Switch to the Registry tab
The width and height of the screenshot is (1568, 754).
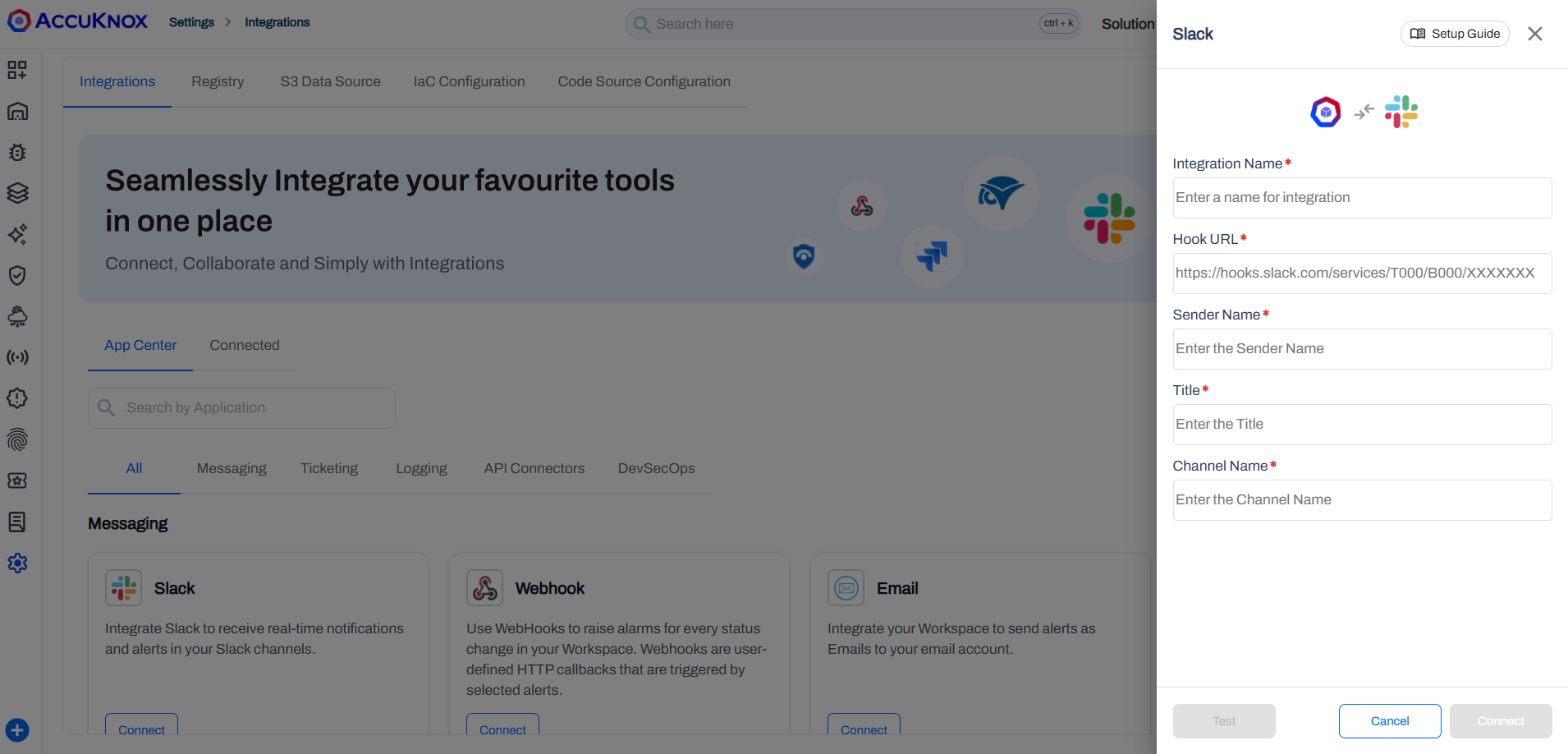(218, 81)
